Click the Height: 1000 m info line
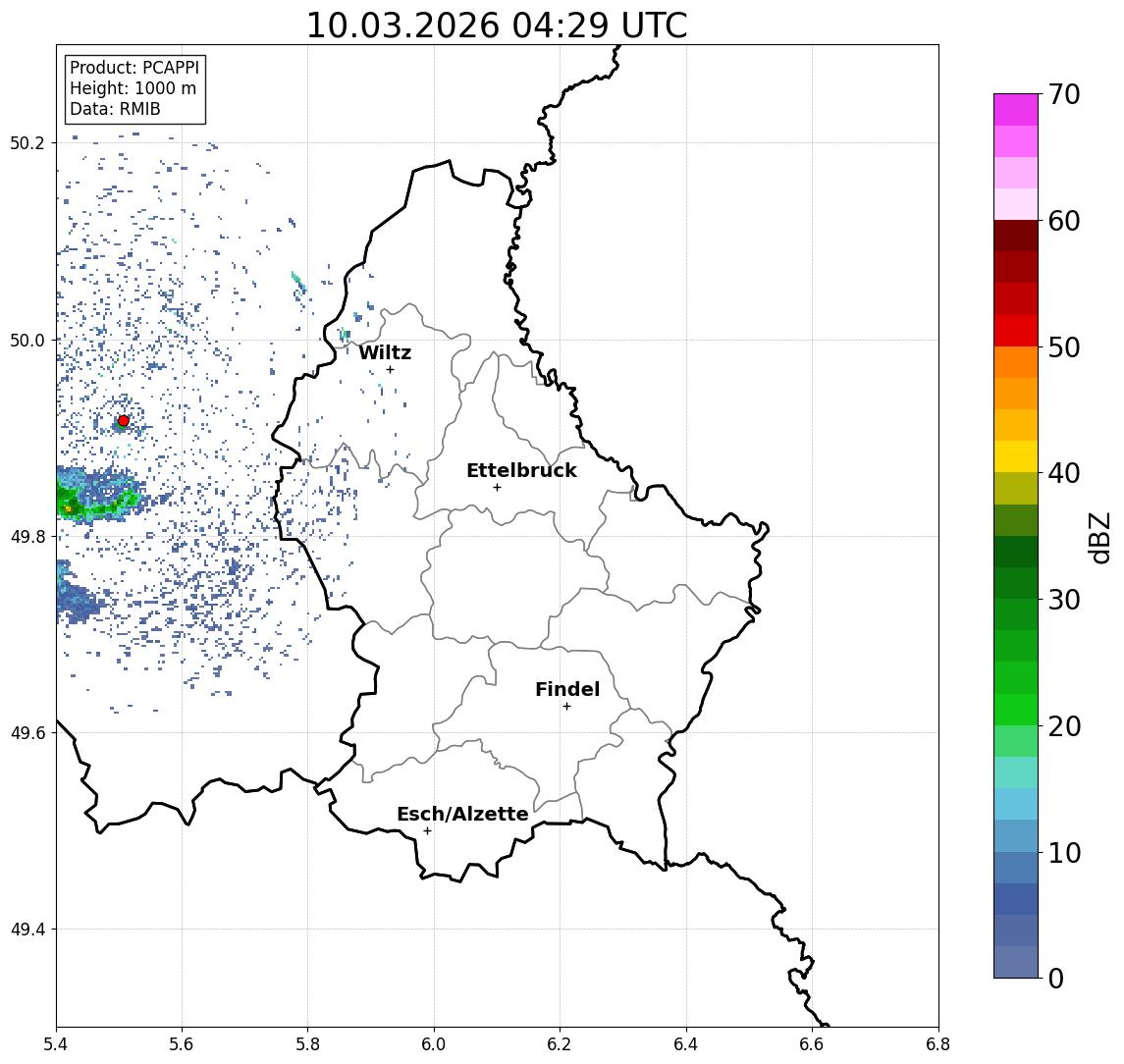The height and width of the screenshot is (1064, 1124). click(x=133, y=88)
